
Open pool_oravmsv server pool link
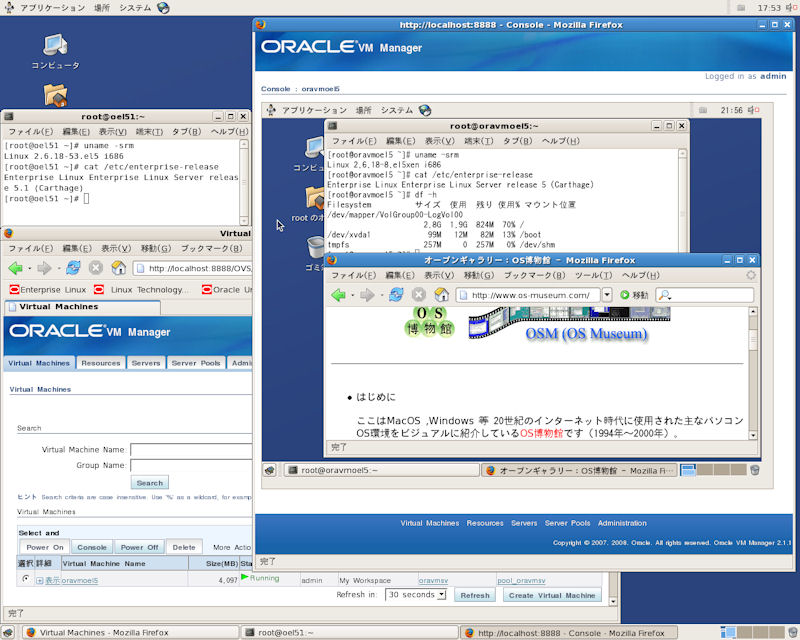click(x=521, y=580)
